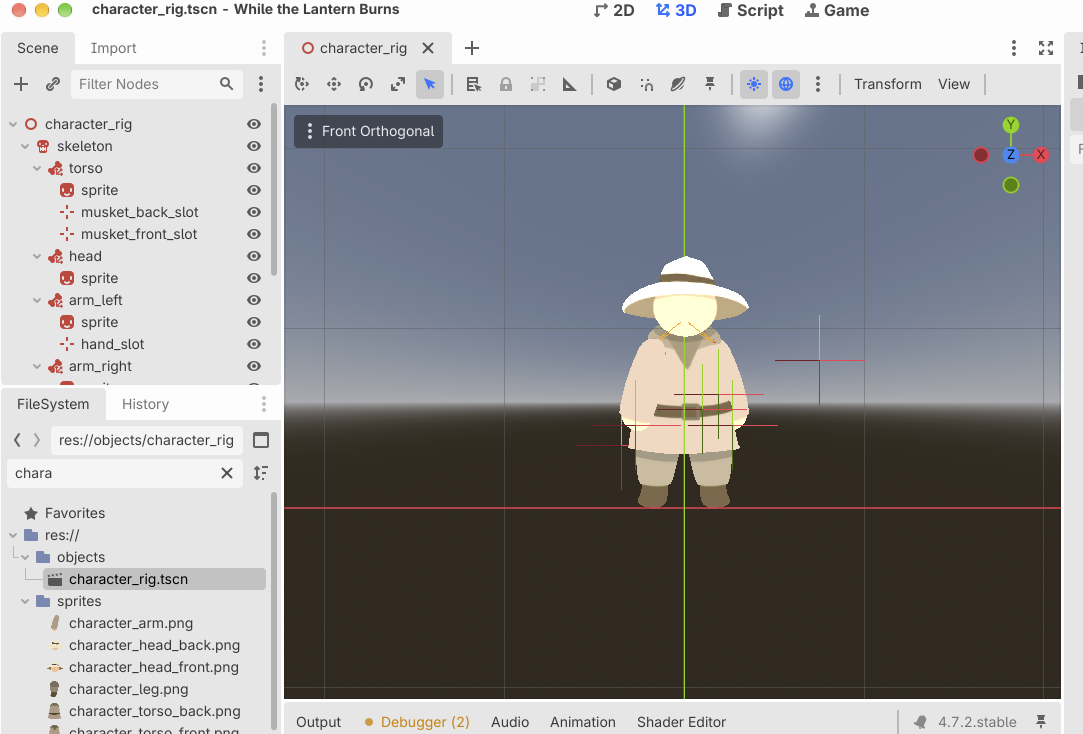Open the Debugger (2) panel
This screenshot has width=1083, height=734.
(x=416, y=722)
